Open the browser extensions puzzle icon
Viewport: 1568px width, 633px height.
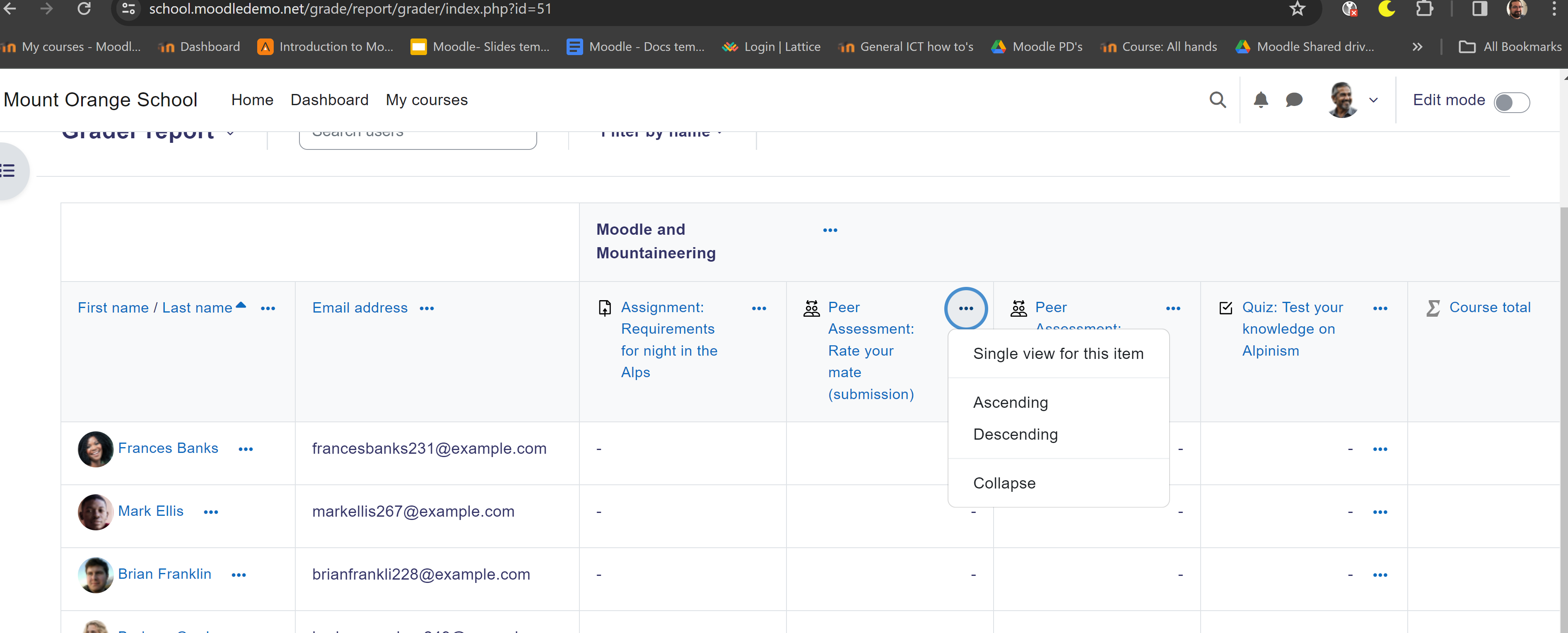(x=1424, y=9)
